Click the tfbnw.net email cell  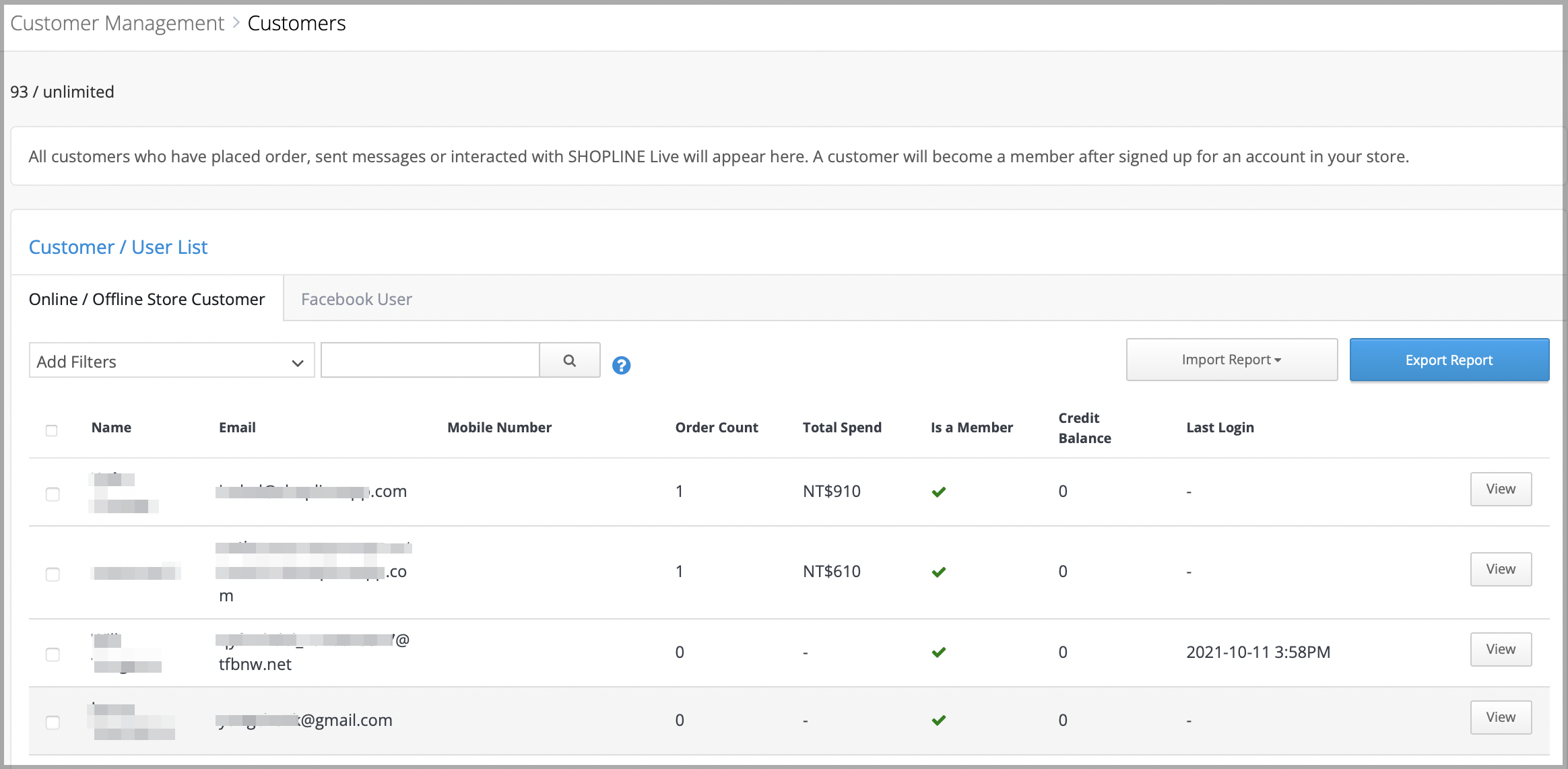[314, 652]
